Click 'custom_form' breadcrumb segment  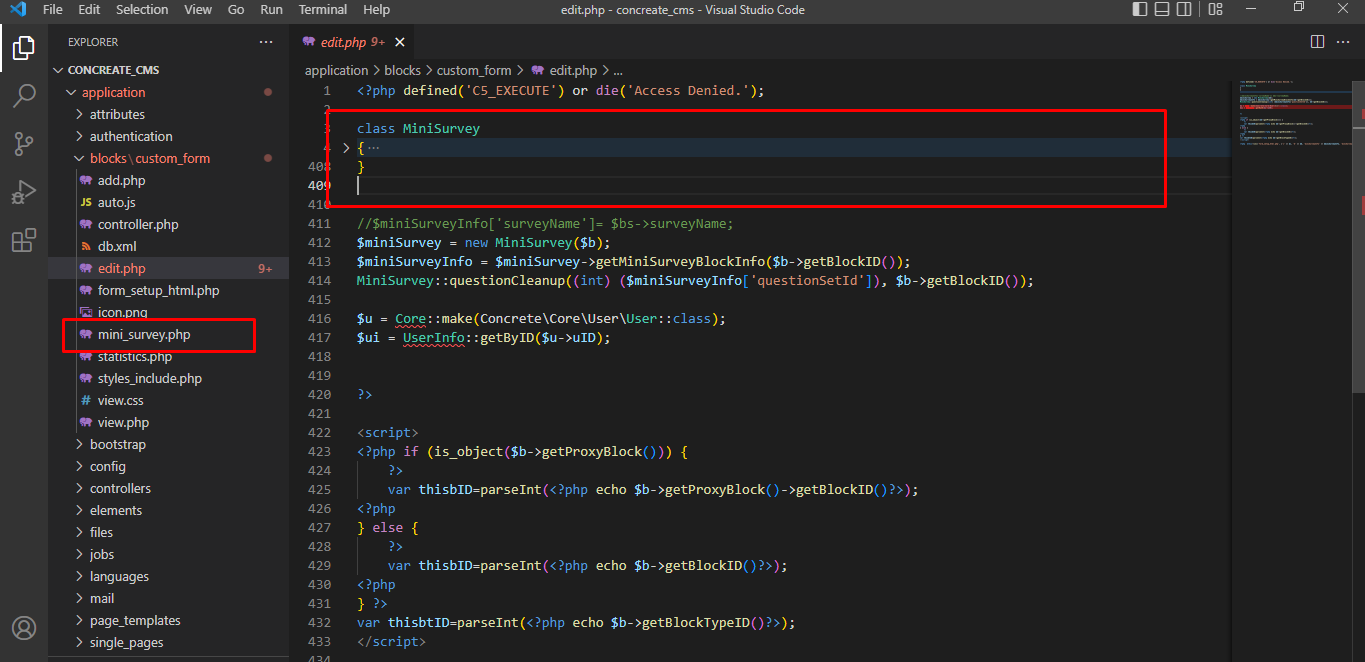(x=474, y=70)
